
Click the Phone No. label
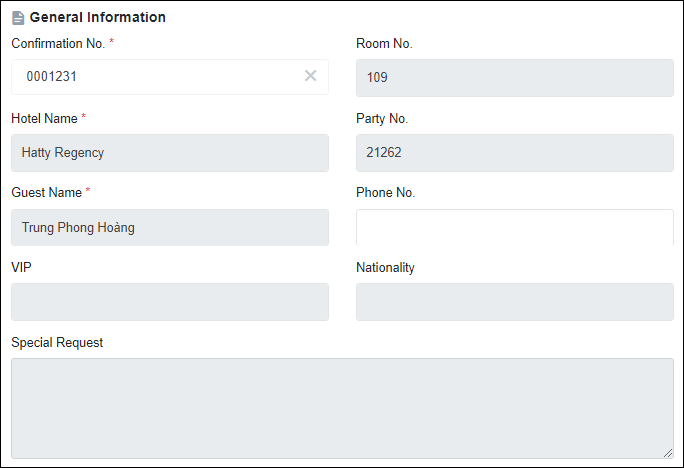click(385, 192)
